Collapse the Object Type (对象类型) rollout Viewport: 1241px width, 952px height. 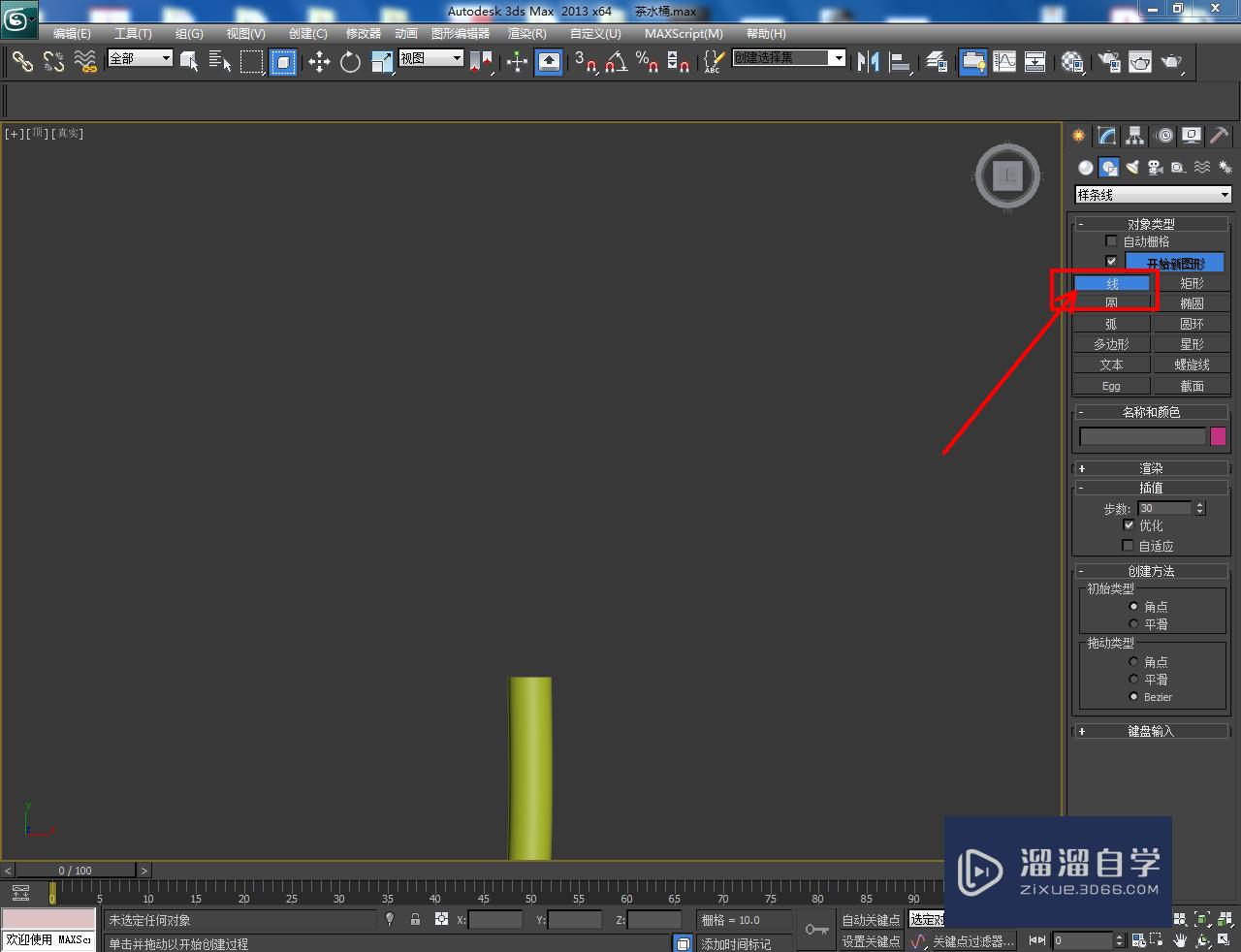1151,224
